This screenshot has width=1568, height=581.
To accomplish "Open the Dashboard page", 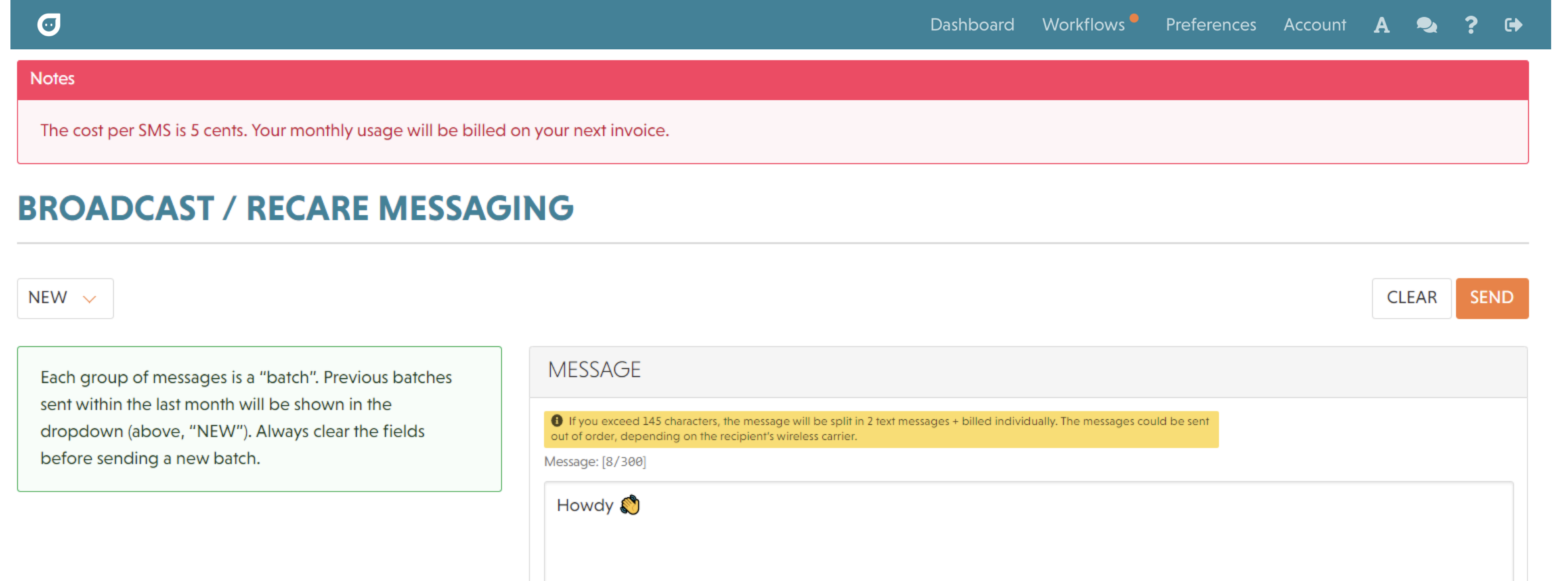I will tap(971, 24).
